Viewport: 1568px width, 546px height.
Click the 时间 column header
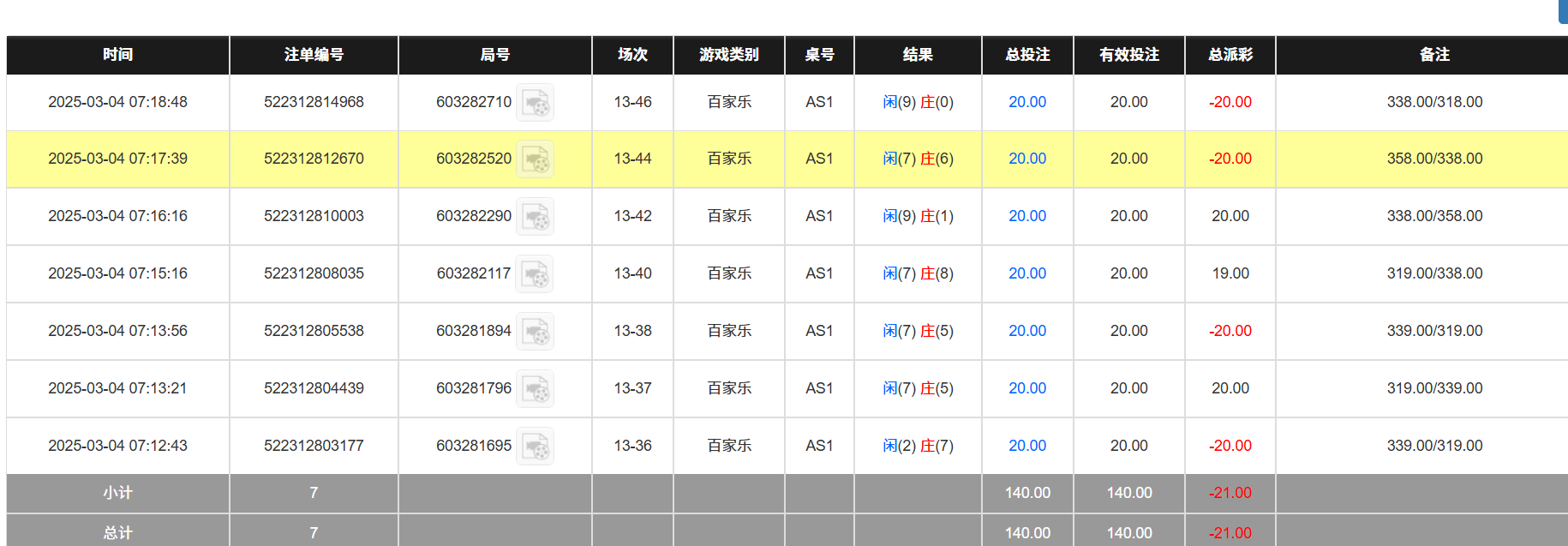click(x=117, y=55)
